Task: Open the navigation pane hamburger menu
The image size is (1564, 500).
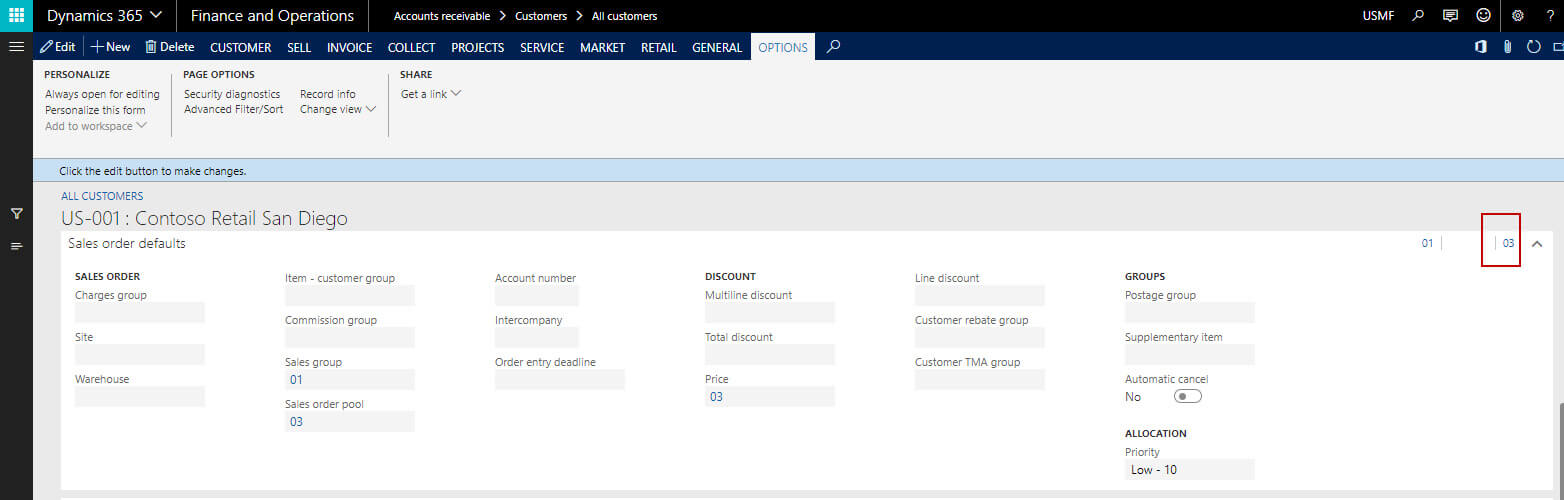Action: coord(16,47)
